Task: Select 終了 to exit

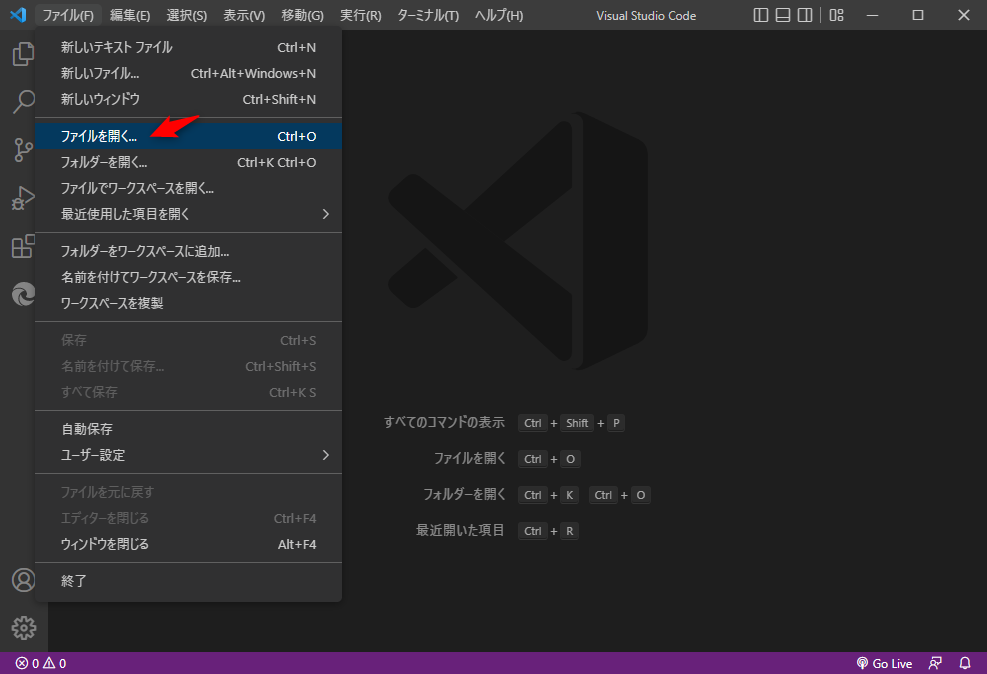Action: point(188,580)
